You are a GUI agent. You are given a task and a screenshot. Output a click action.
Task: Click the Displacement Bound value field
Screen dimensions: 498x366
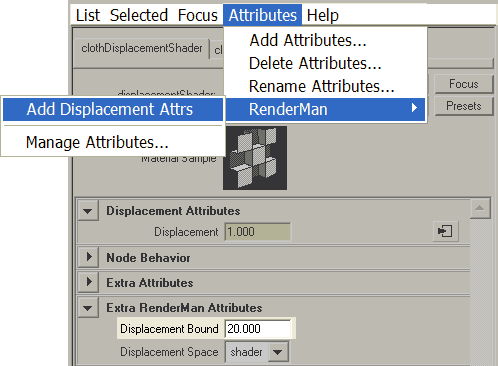(x=258, y=329)
